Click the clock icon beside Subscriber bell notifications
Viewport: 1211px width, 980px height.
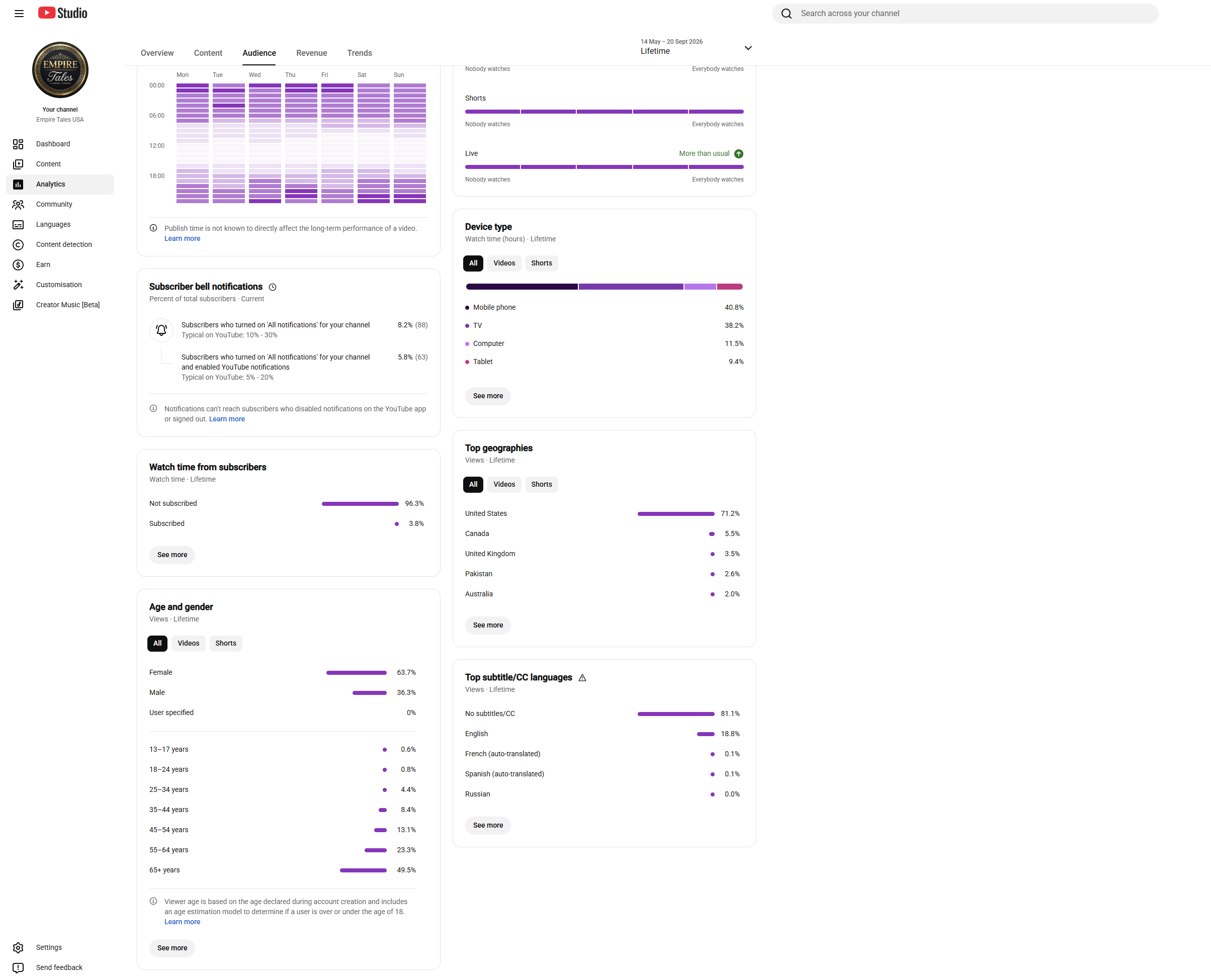pyautogui.click(x=273, y=287)
